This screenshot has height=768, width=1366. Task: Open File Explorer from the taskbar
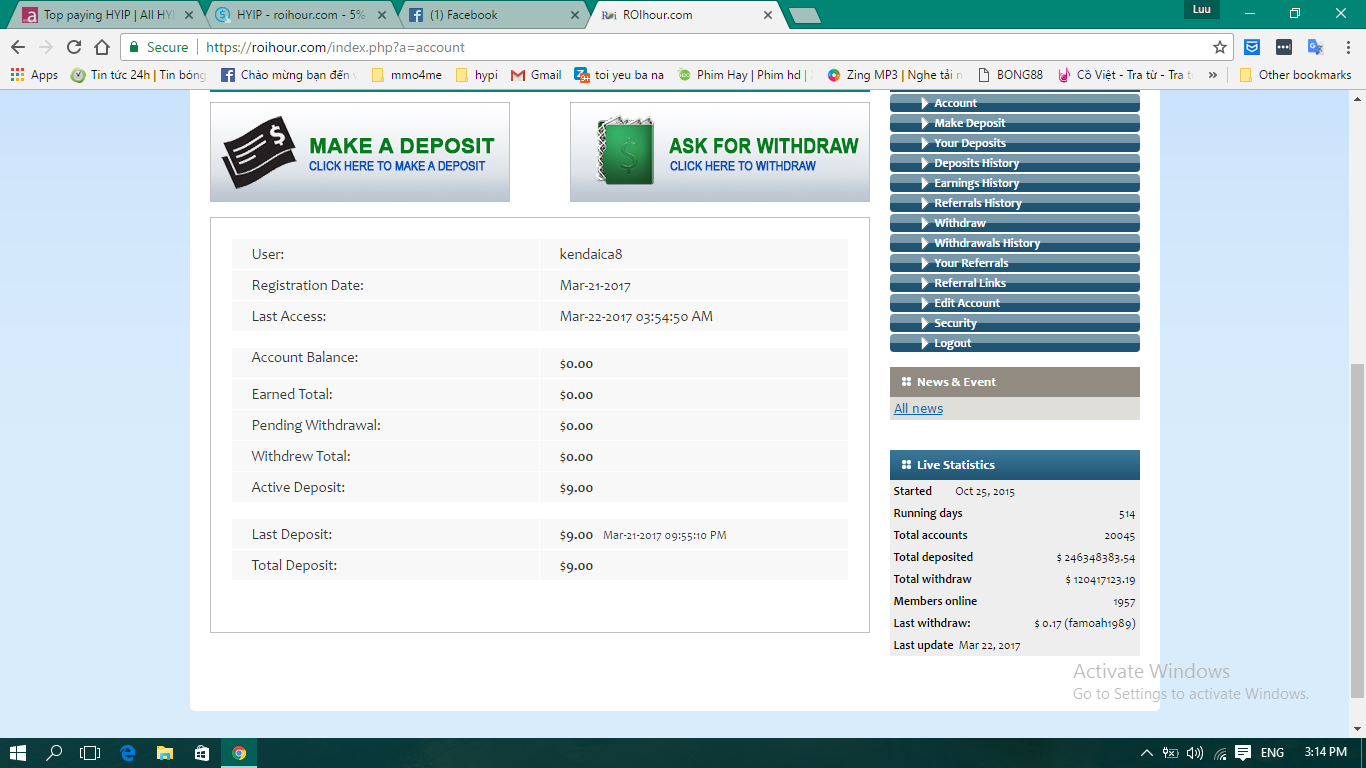[x=165, y=753]
